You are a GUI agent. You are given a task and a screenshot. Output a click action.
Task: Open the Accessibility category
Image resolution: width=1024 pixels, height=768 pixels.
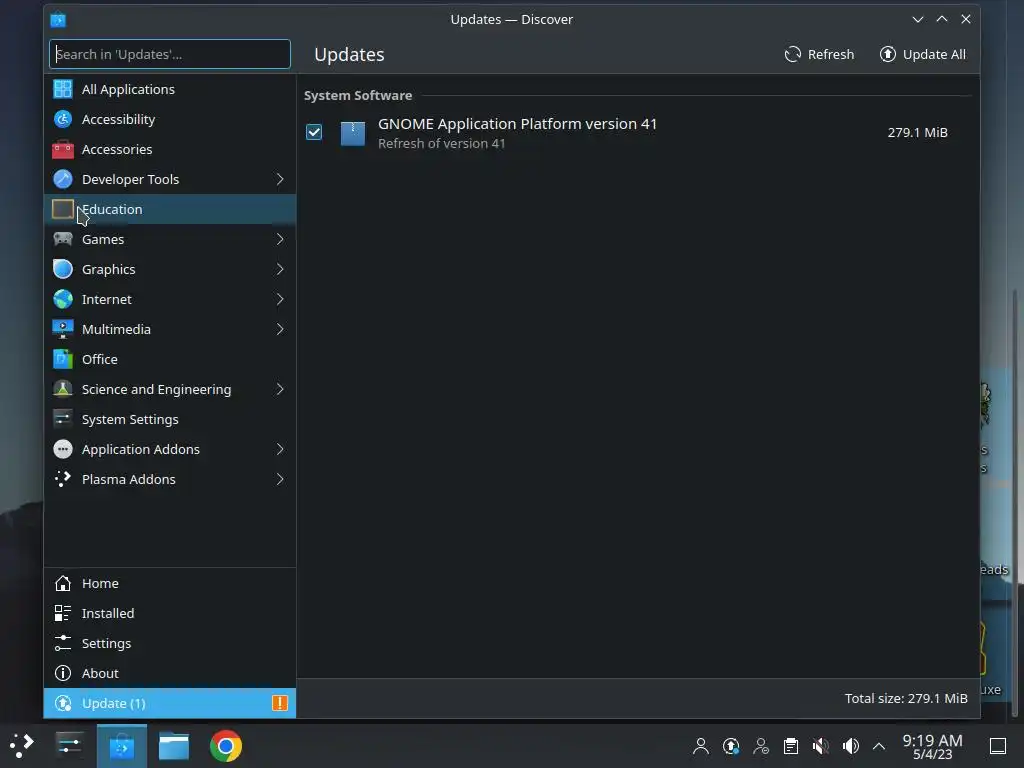click(170, 119)
